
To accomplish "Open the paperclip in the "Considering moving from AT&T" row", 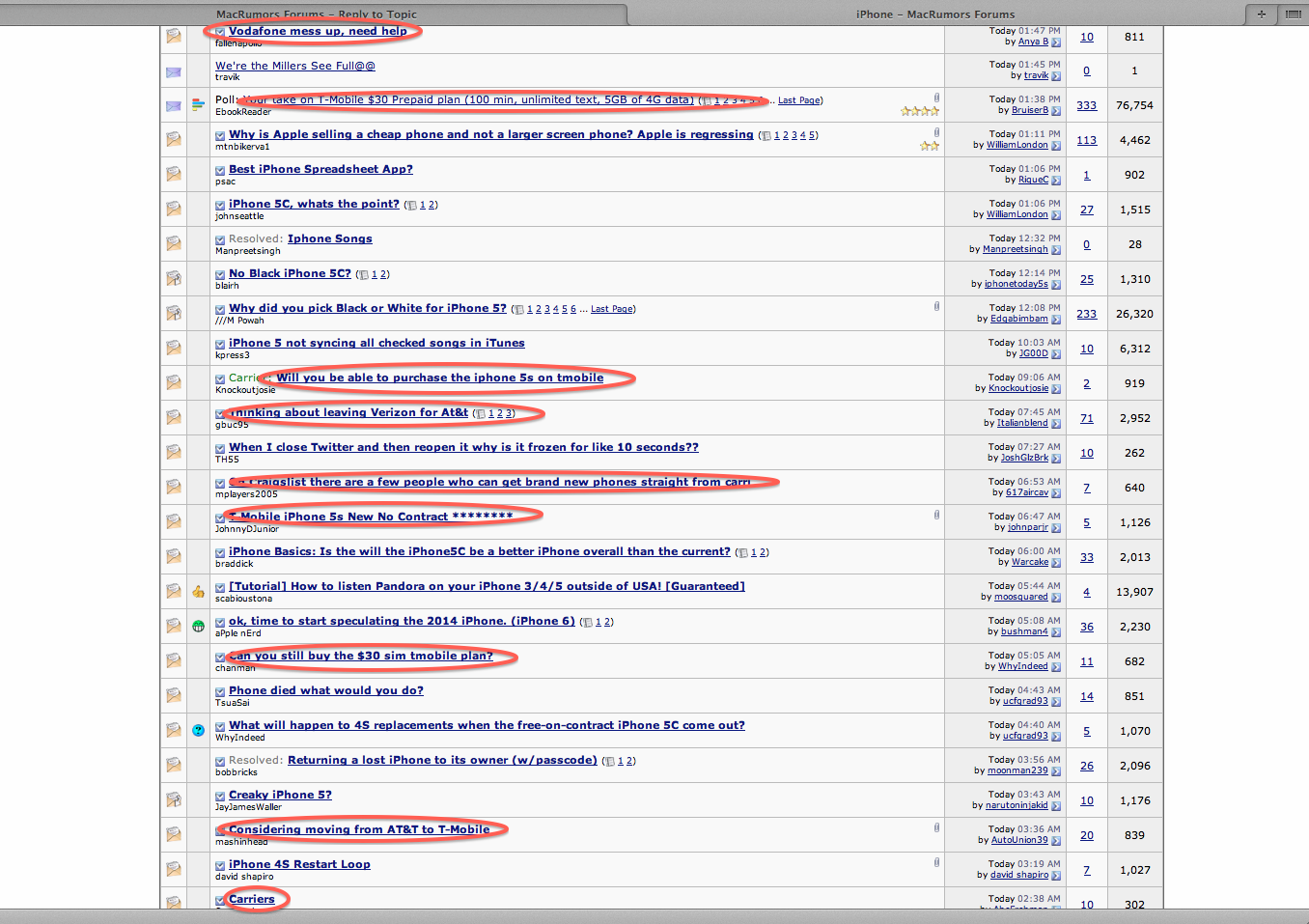I will tap(936, 827).
